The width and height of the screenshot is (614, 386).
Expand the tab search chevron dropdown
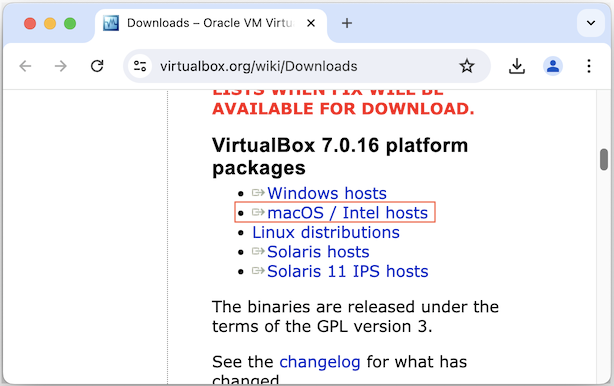pyautogui.click(x=591, y=23)
